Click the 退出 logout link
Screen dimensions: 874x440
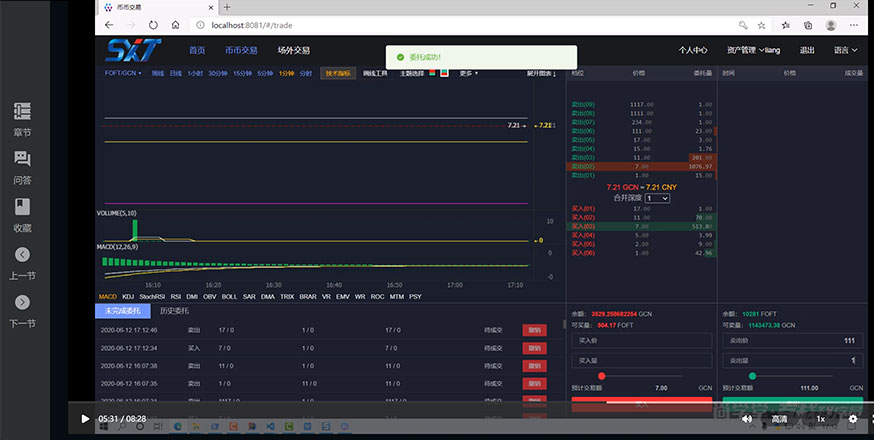[x=807, y=50]
